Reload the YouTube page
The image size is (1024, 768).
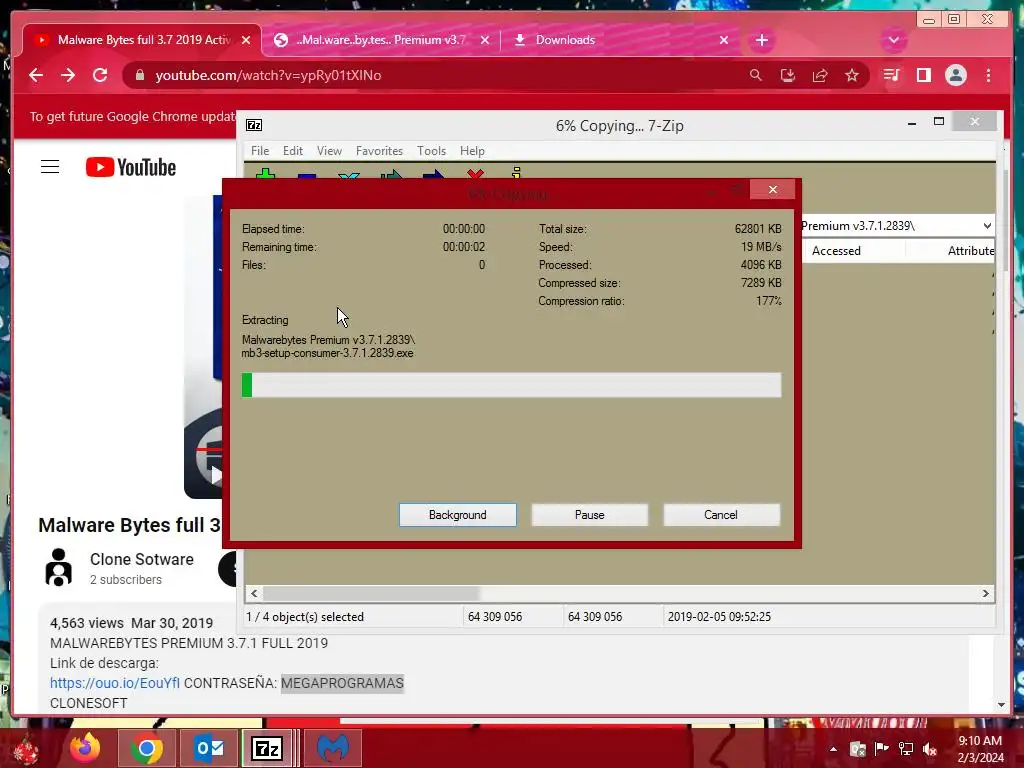pos(100,75)
